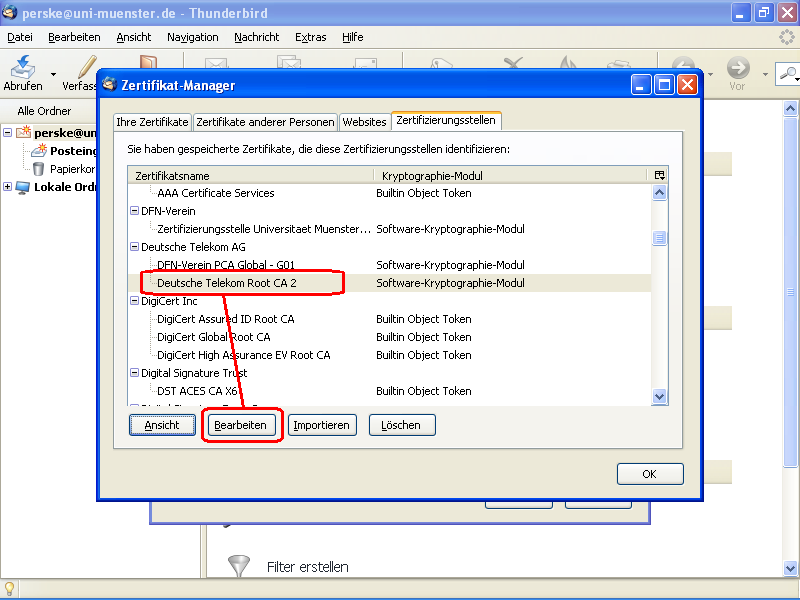The height and width of the screenshot is (600, 800).
Task: Open the search magnifier on the toolbar
Action: point(789,74)
